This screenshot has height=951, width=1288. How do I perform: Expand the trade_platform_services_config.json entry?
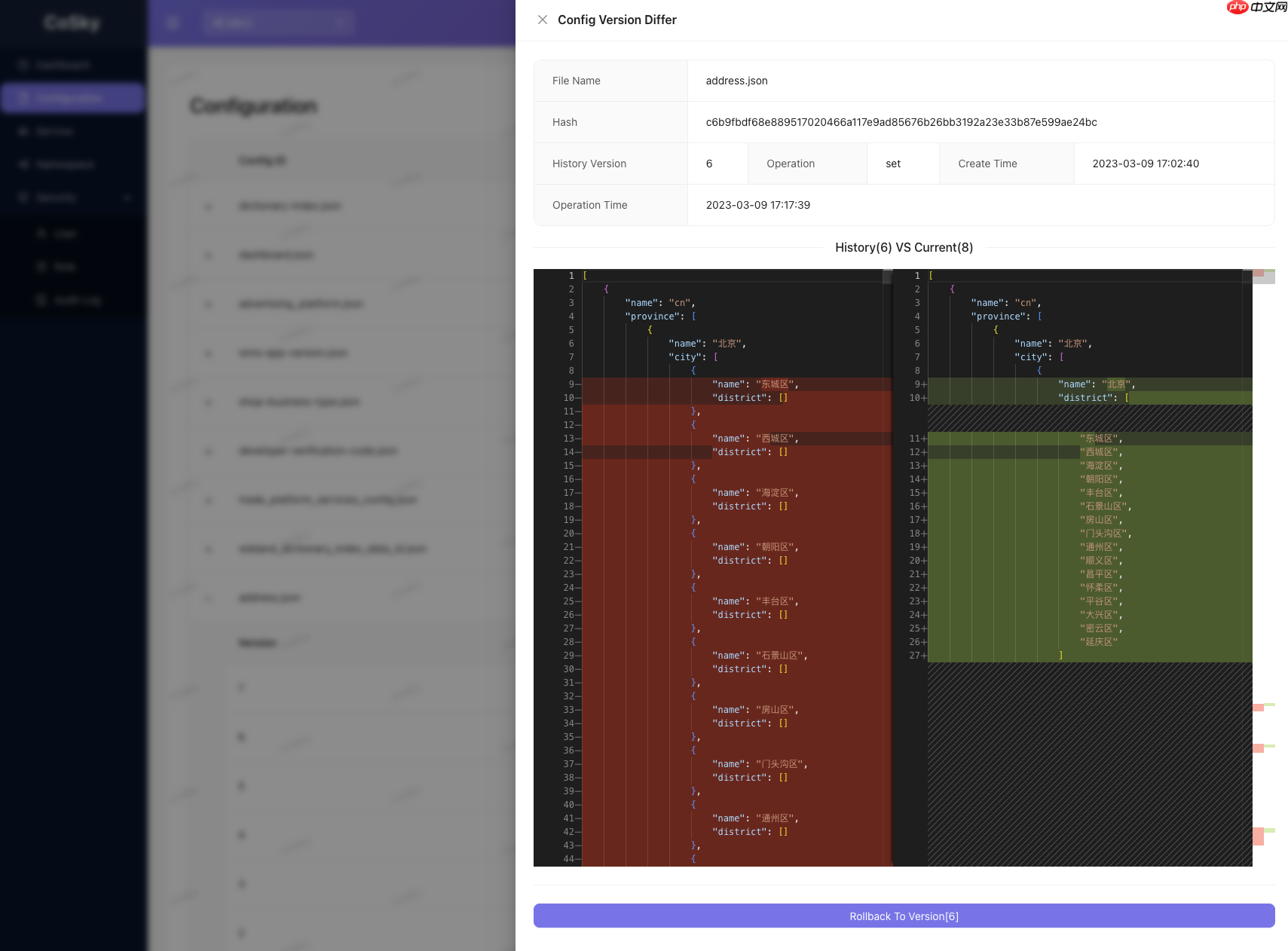(x=209, y=499)
